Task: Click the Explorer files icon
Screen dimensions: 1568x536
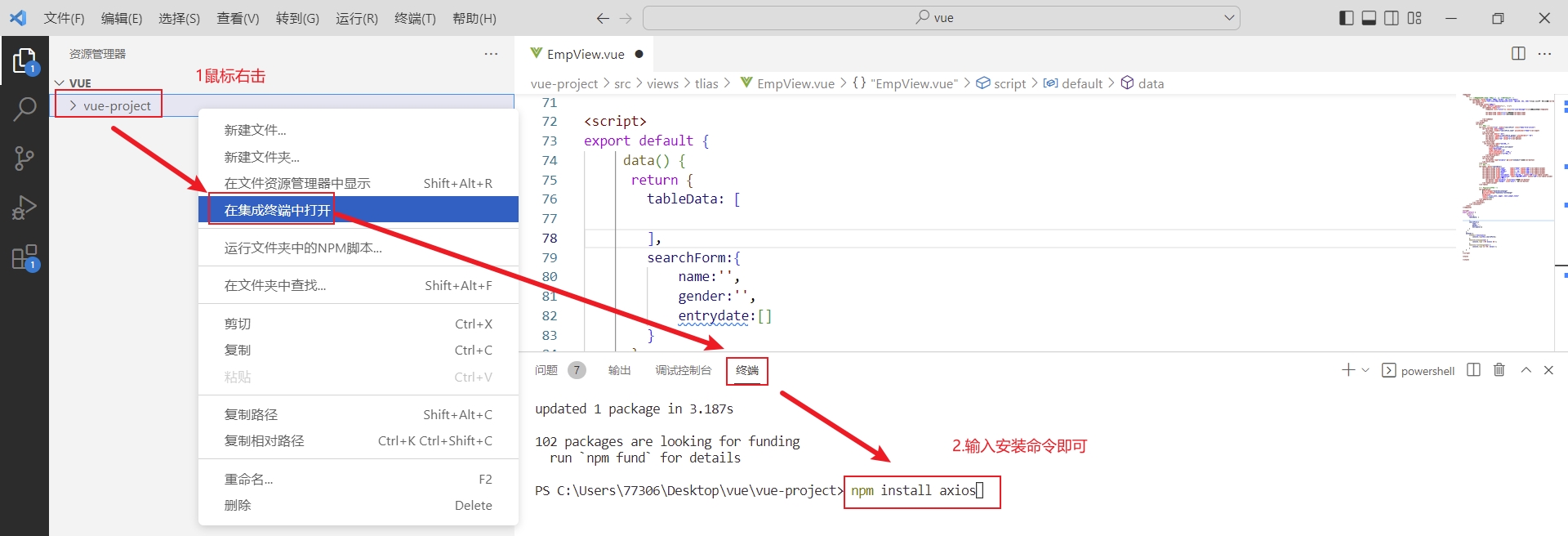Action: pos(24,60)
